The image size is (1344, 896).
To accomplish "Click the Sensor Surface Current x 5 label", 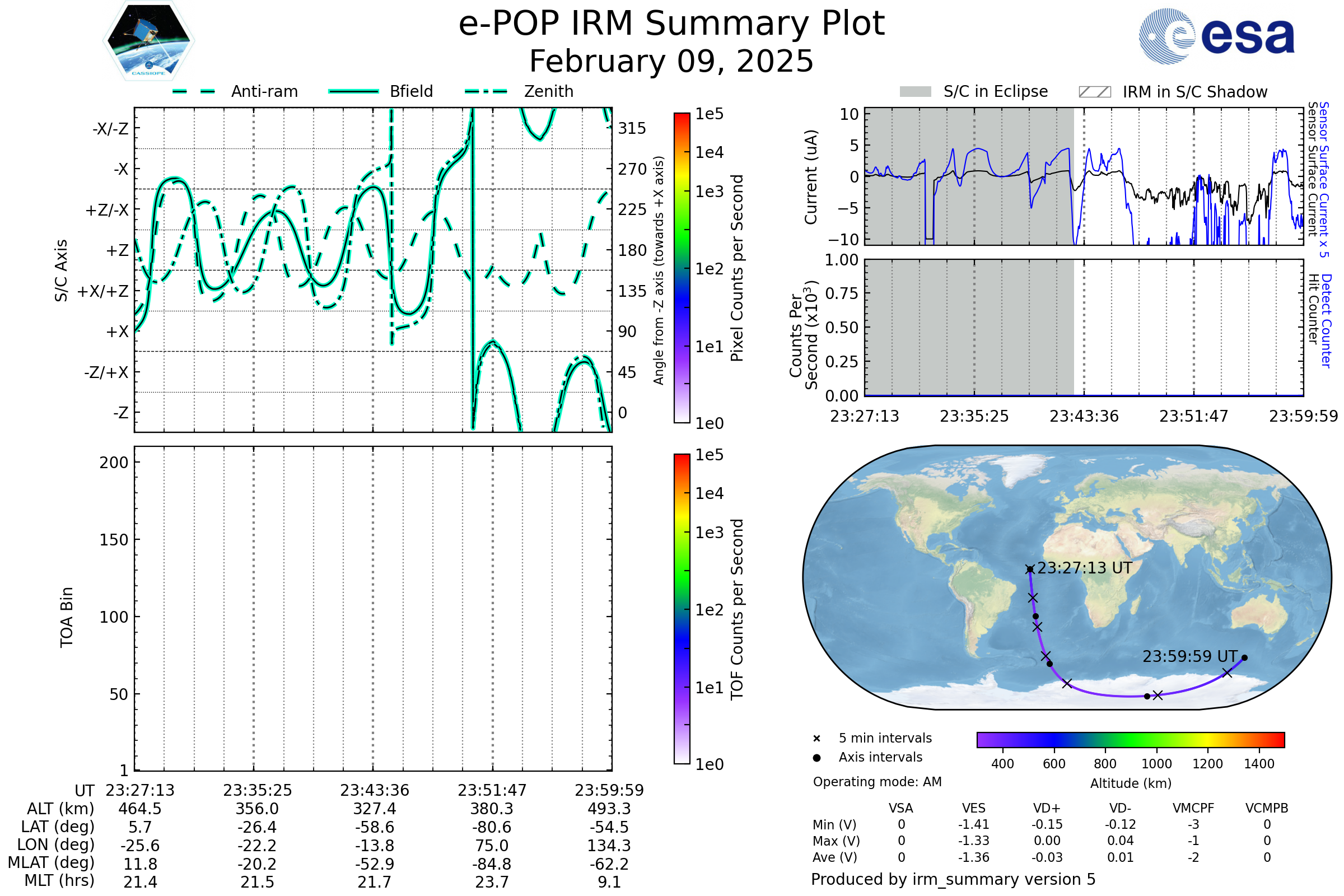I will click(x=1324, y=179).
